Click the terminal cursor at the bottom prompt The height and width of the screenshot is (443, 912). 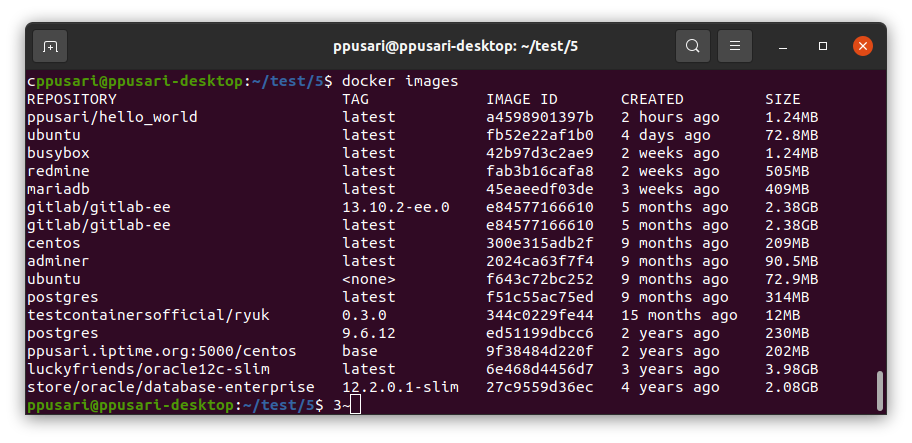click(x=355, y=405)
